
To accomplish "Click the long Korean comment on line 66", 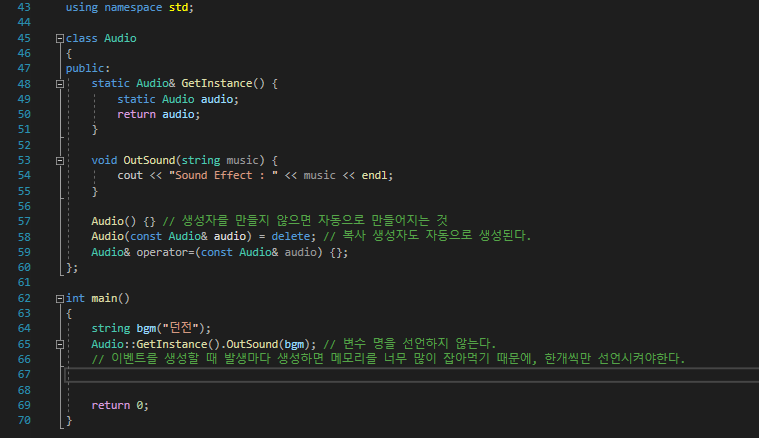I will click(388, 359).
